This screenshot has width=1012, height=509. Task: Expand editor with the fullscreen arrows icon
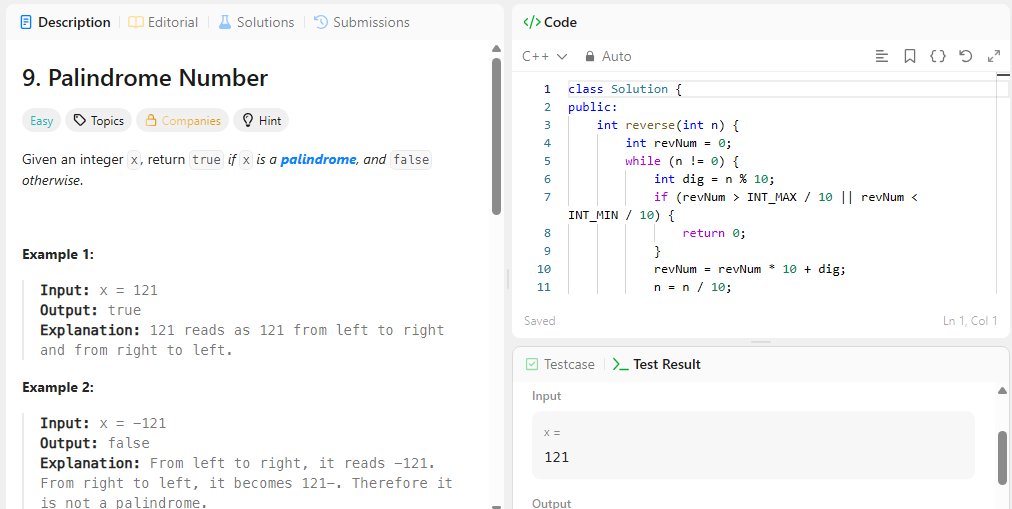(994, 56)
